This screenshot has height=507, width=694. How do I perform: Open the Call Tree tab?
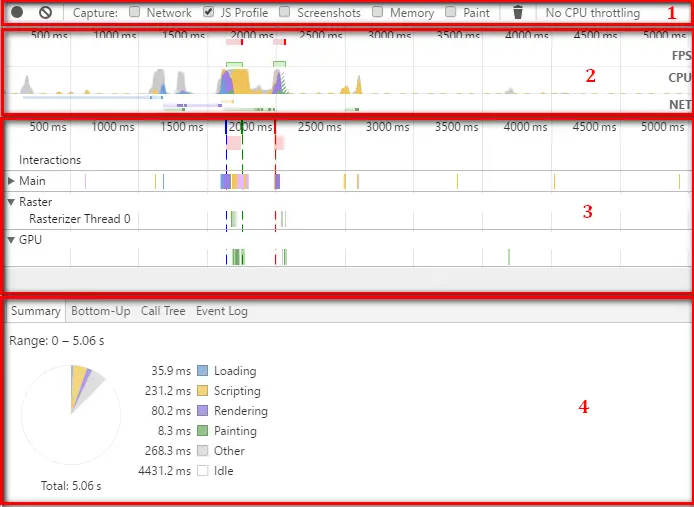click(x=163, y=311)
